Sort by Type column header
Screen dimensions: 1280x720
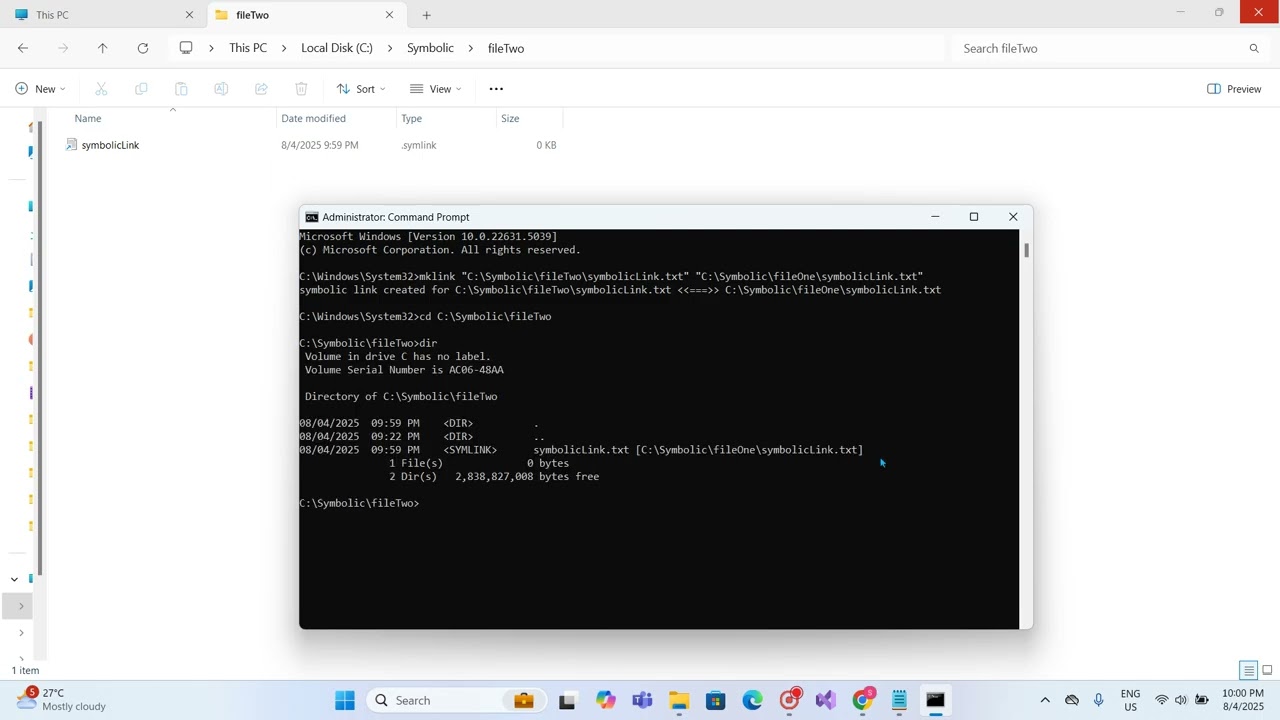pyautogui.click(x=411, y=118)
